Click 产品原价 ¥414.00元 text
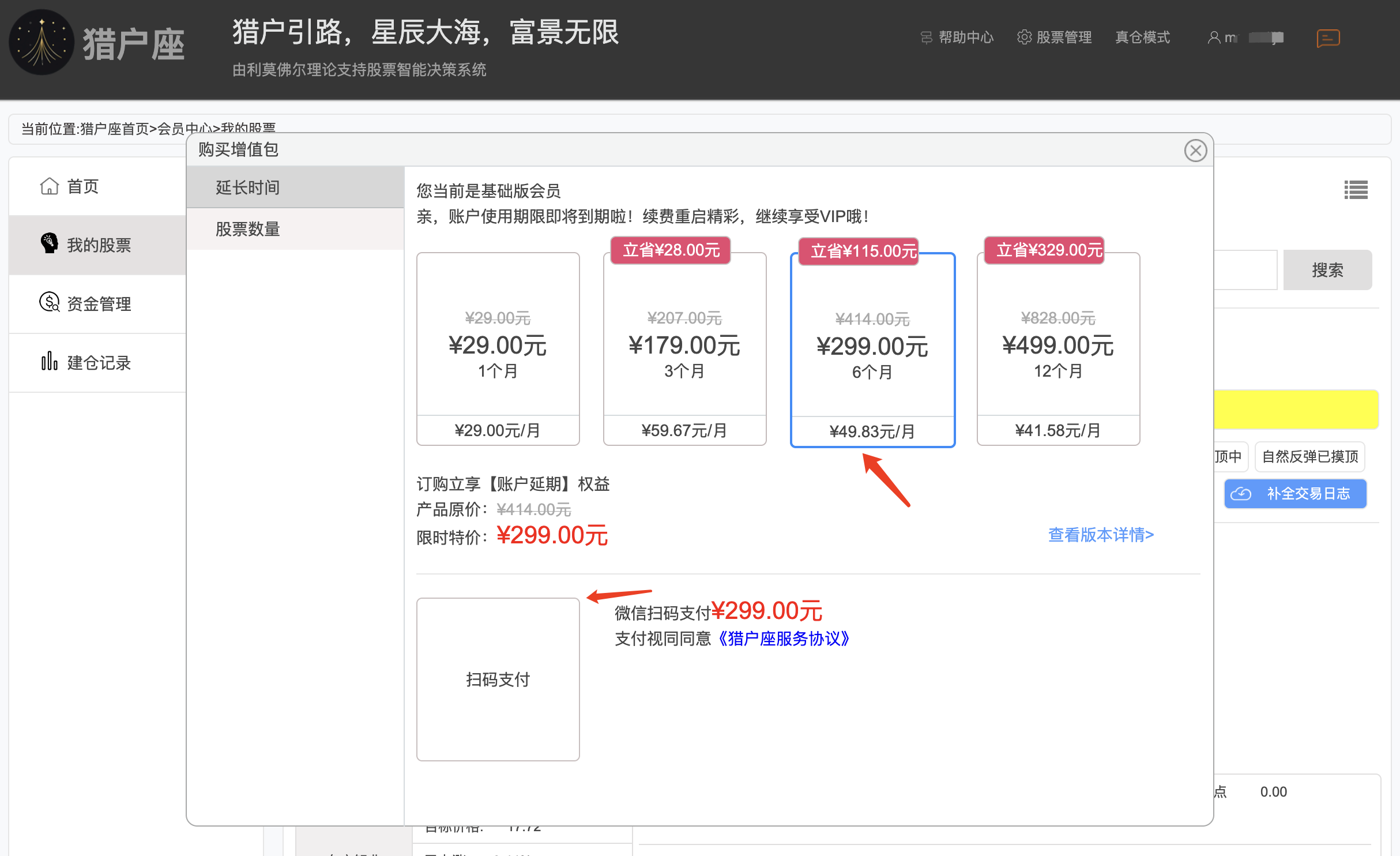The image size is (1400, 856). [494, 509]
